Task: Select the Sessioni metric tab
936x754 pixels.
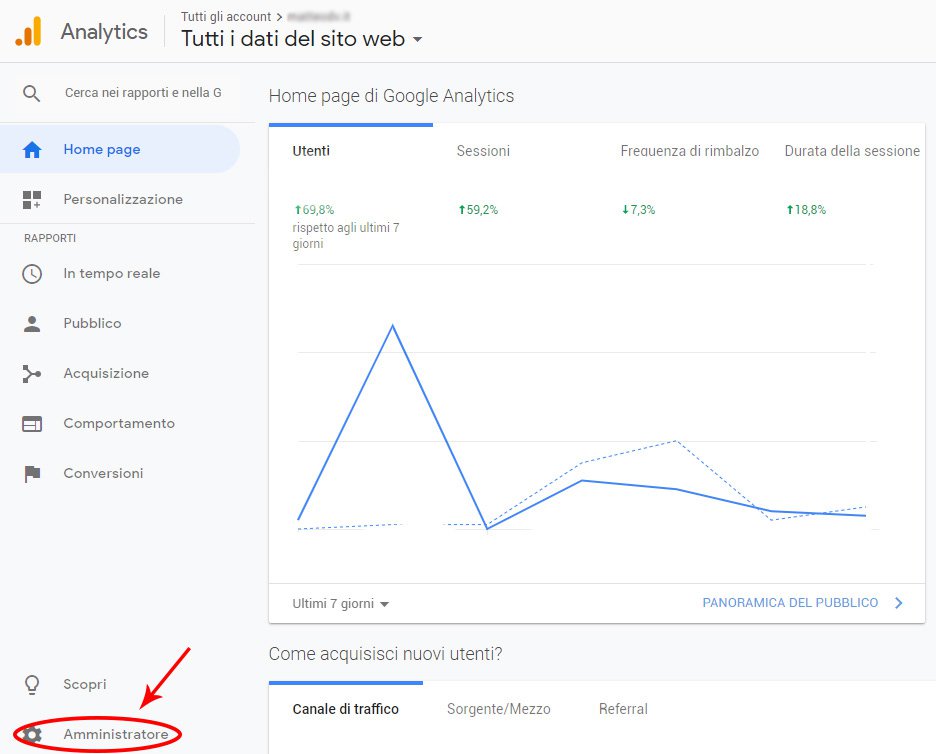Action: tap(483, 151)
